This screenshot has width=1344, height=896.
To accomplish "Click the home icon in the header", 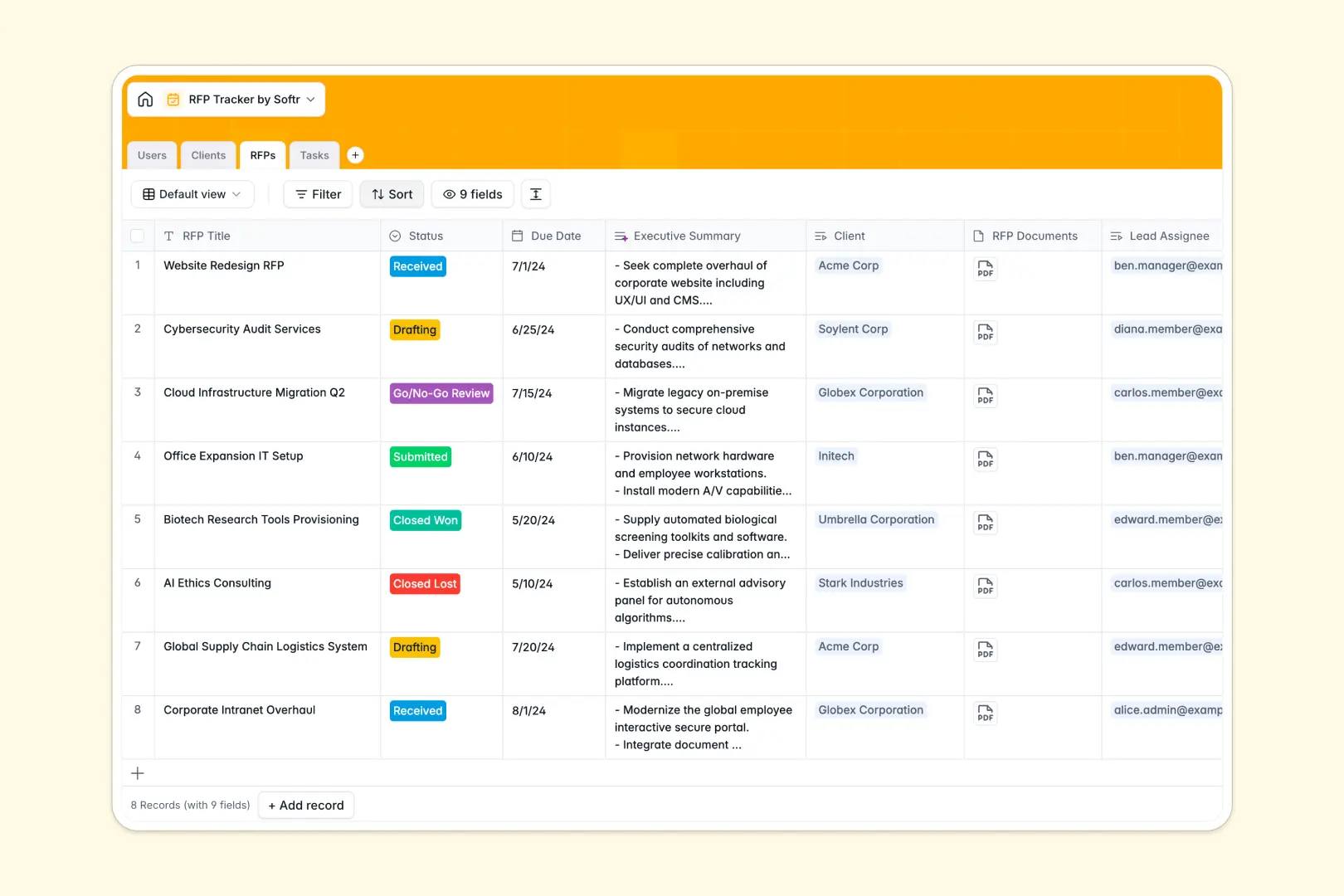I will (x=145, y=99).
